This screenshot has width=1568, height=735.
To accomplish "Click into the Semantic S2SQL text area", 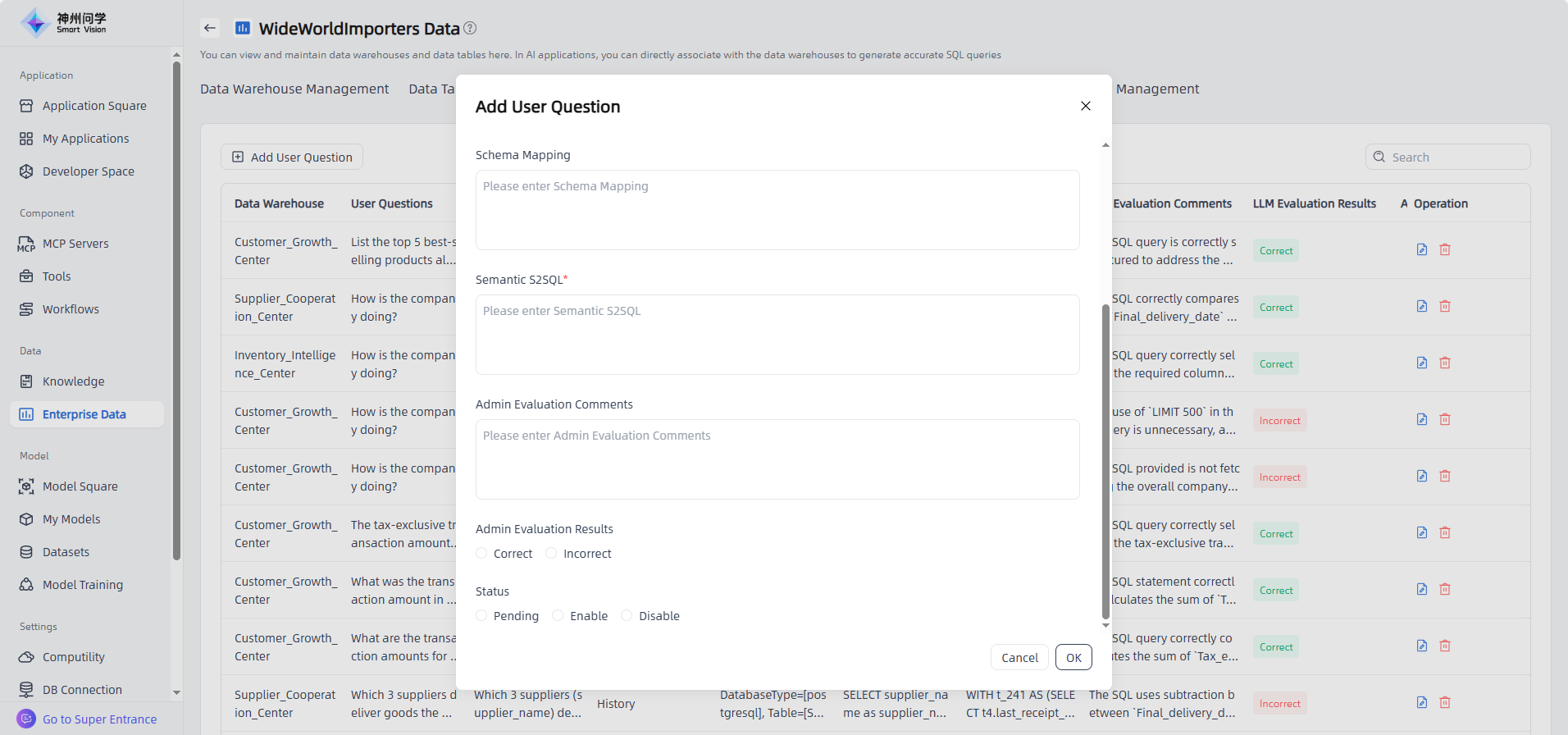I will [777, 335].
